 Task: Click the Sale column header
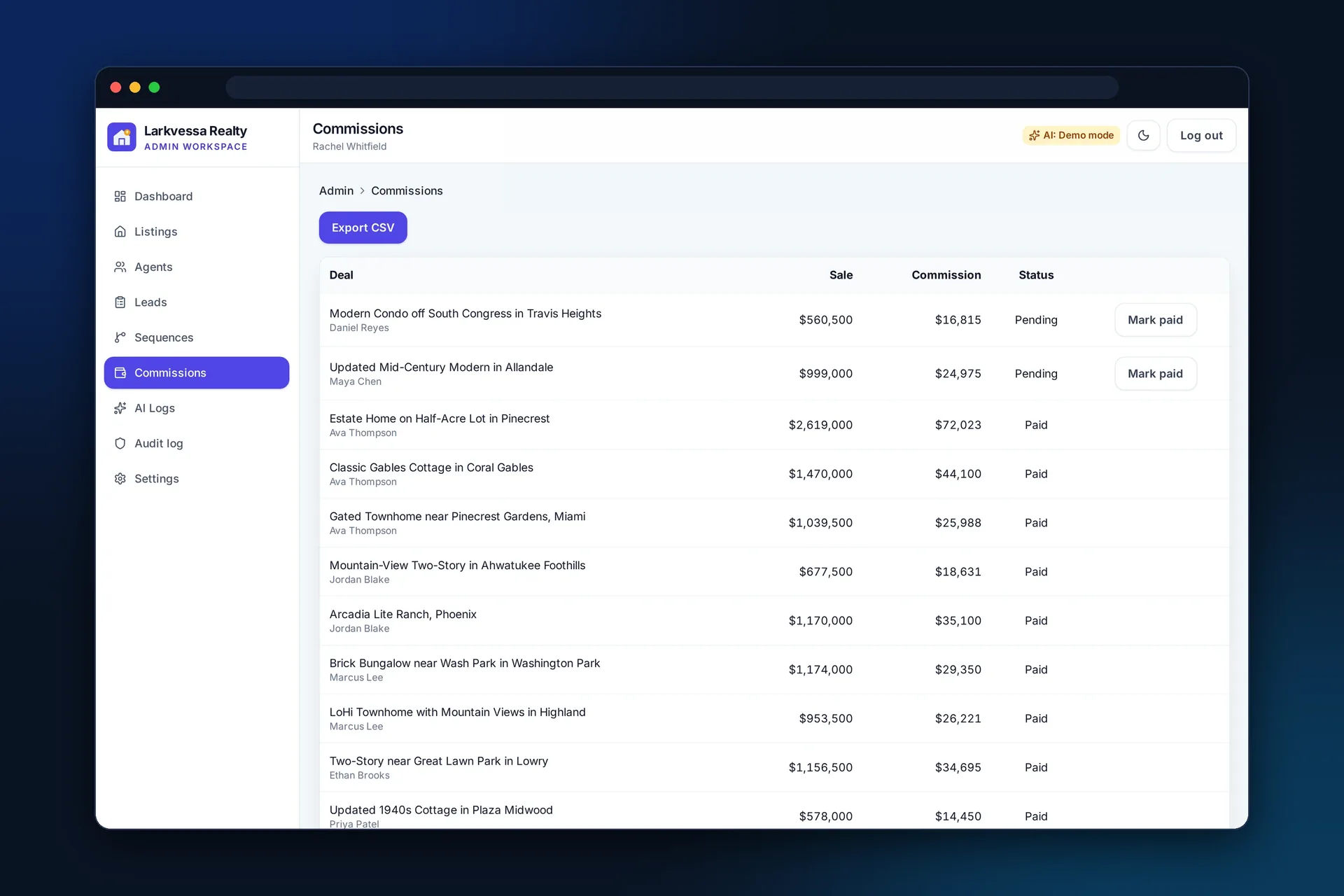tap(841, 275)
